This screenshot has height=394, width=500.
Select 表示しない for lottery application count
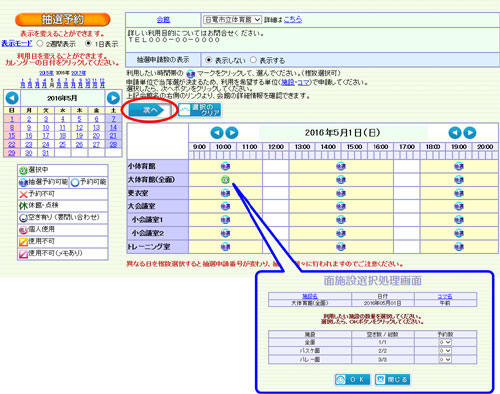[x=209, y=60]
